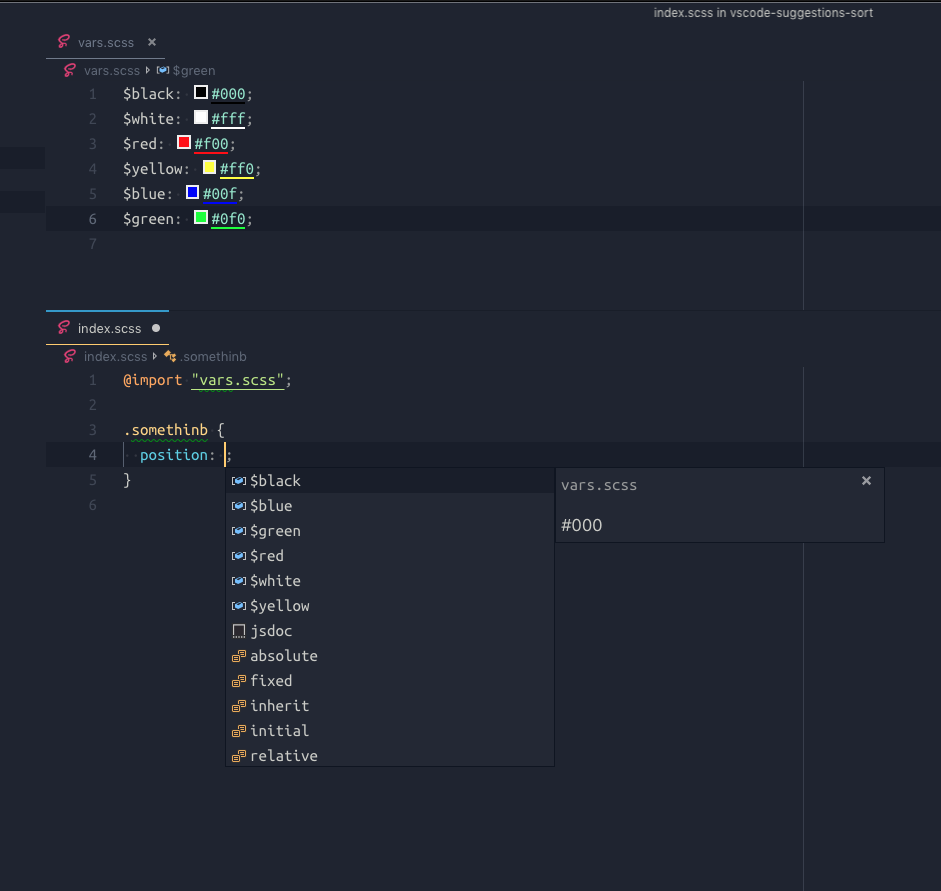941x891 pixels.
Task: Click the interface icon beside jsdoc suggestion
Action: point(238,630)
